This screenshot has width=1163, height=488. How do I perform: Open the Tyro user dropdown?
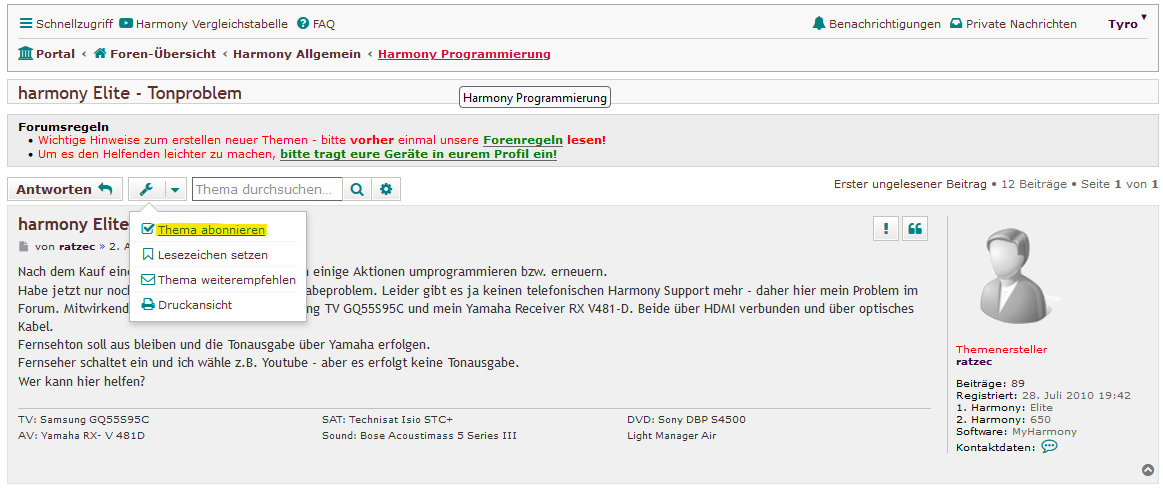pyautogui.click(x=1127, y=23)
